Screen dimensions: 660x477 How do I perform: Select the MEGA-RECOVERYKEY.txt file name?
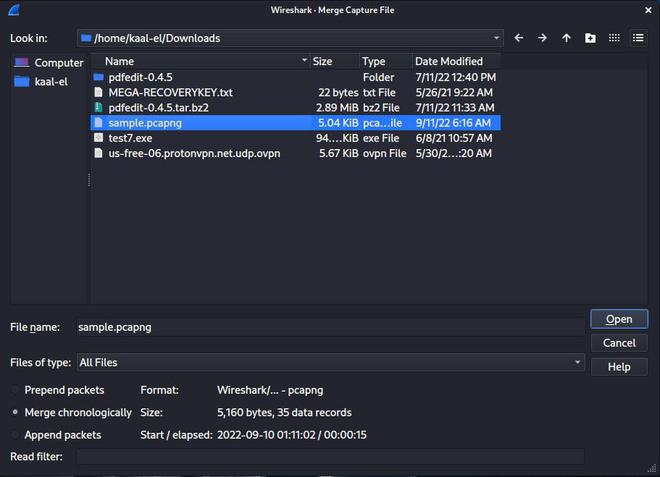click(170, 92)
